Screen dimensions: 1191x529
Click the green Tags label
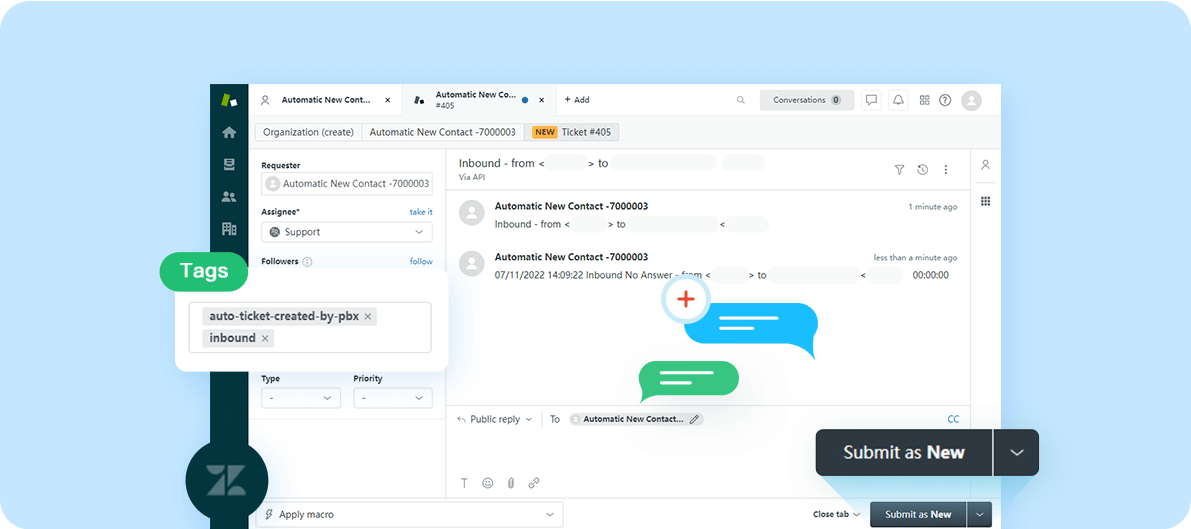(204, 271)
